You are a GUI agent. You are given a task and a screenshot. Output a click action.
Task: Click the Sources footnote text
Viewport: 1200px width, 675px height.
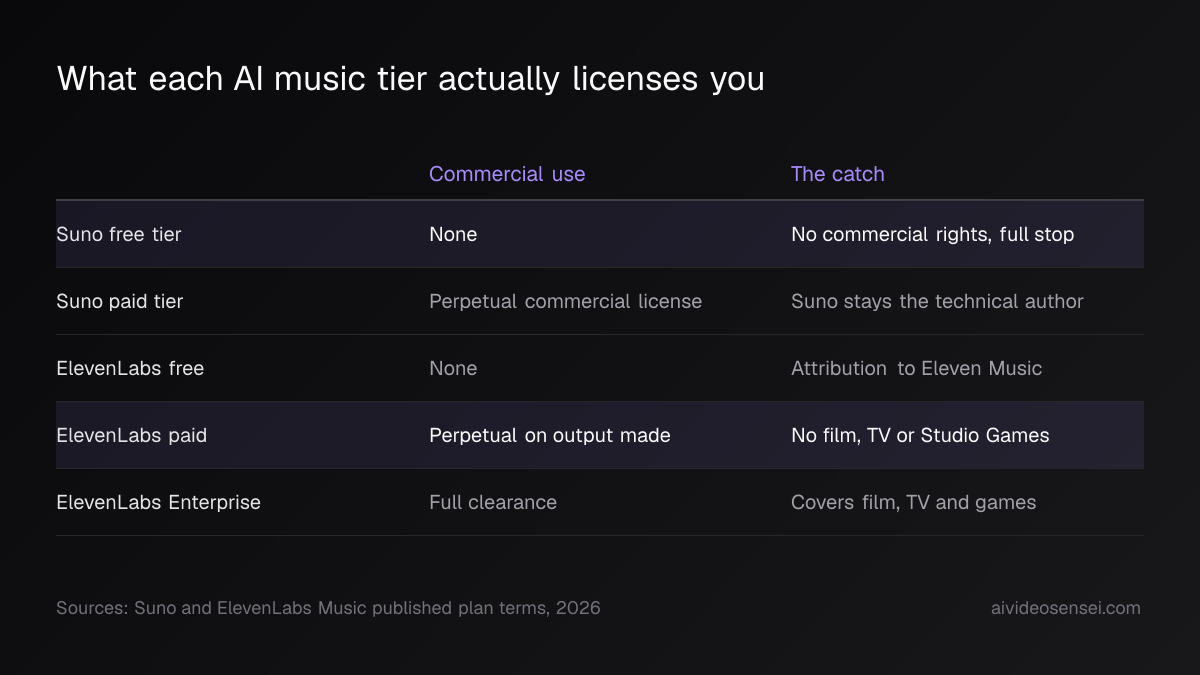[x=329, y=608]
